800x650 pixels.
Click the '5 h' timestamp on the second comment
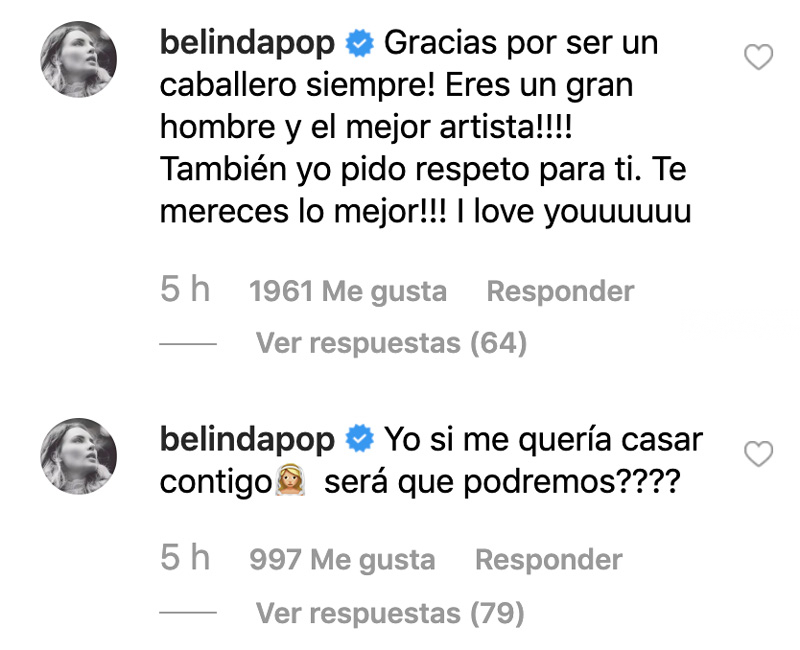coord(185,559)
